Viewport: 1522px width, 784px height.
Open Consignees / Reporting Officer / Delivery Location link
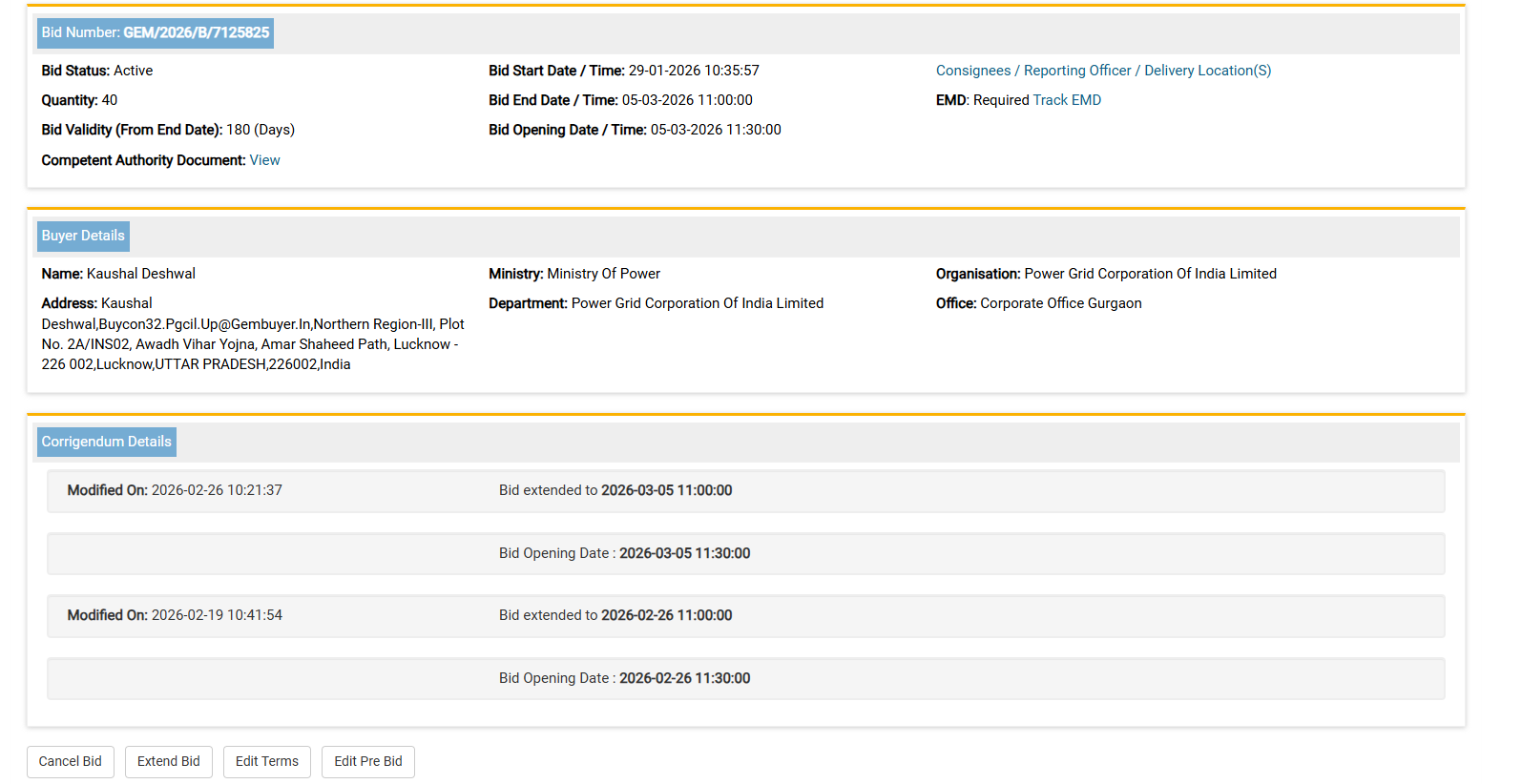(1102, 71)
